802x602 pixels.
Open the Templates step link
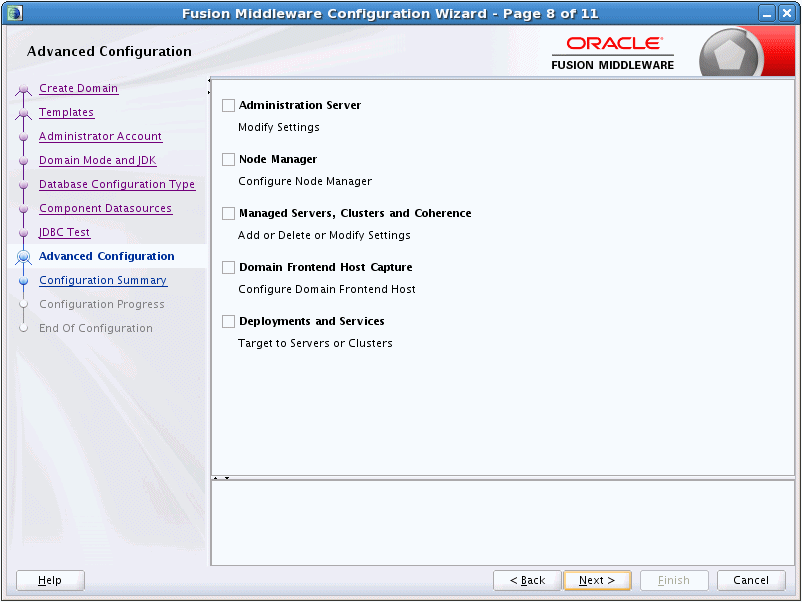[x=66, y=113]
